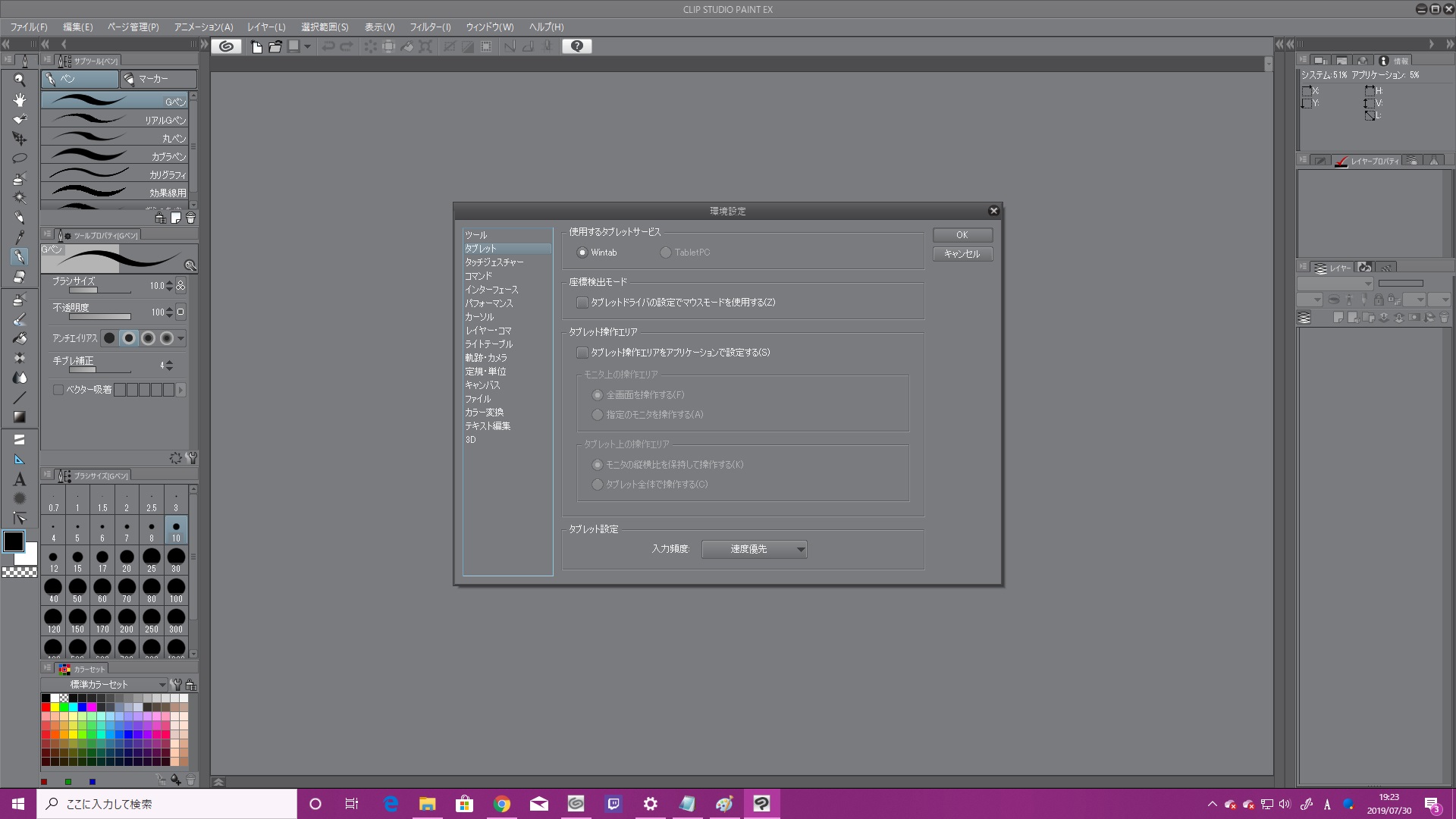
Task: Click the new document toolbar icon
Action: [x=256, y=46]
